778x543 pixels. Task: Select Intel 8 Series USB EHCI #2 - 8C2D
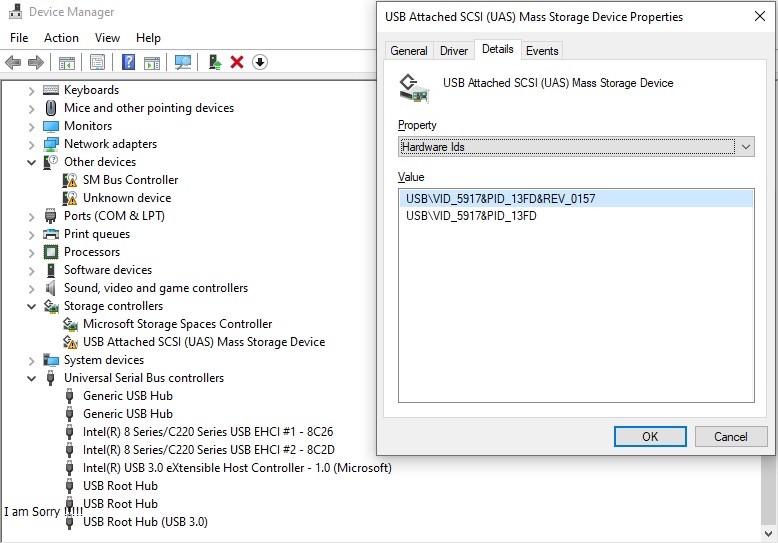[x=208, y=450]
